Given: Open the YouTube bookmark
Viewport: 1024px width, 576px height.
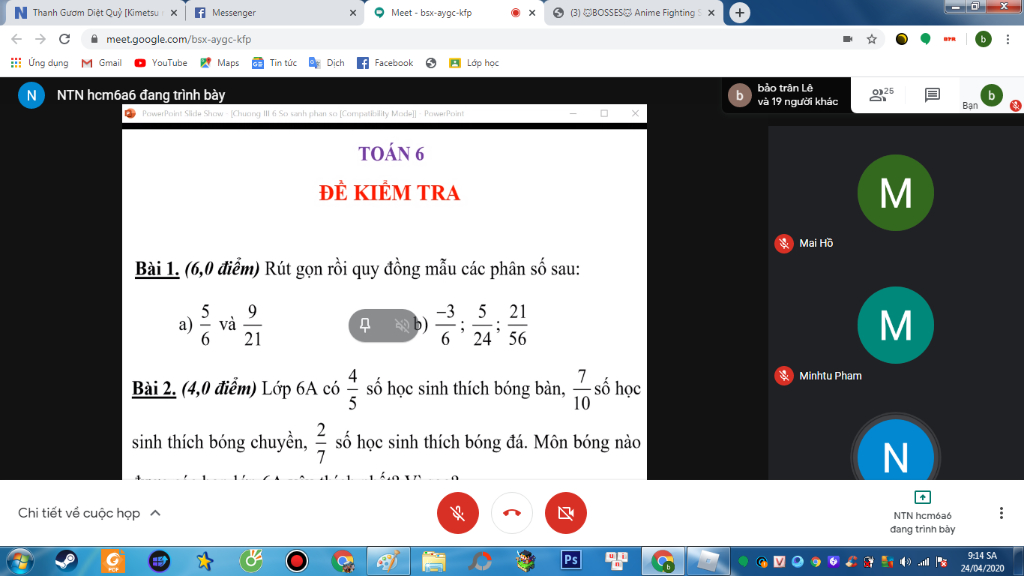Looking at the screenshot, I should click(x=161, y=63).
